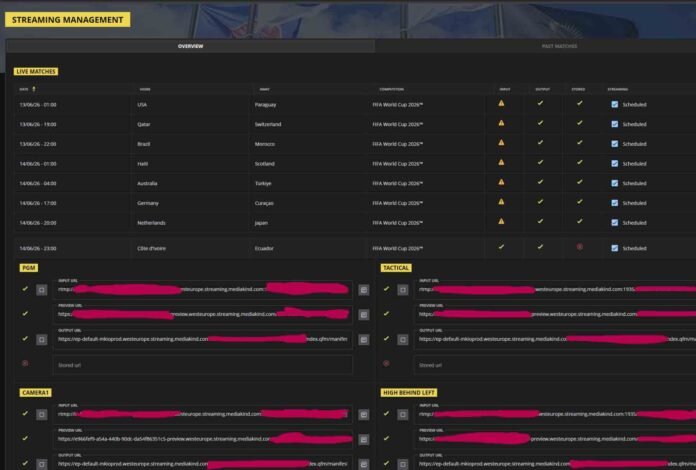Image resolution: width=696 pixels, height=470 pixels.
Task: Select the Côte d'Ivoire home team cell
Action: [x=151, y=249]
